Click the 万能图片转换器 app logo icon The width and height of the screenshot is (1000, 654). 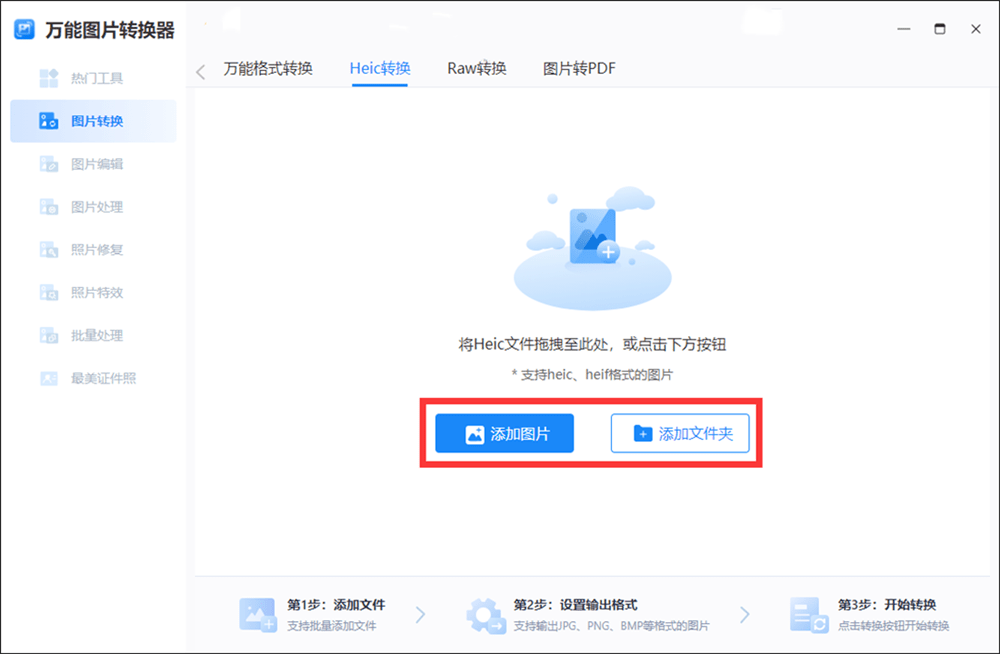[24, 29]
